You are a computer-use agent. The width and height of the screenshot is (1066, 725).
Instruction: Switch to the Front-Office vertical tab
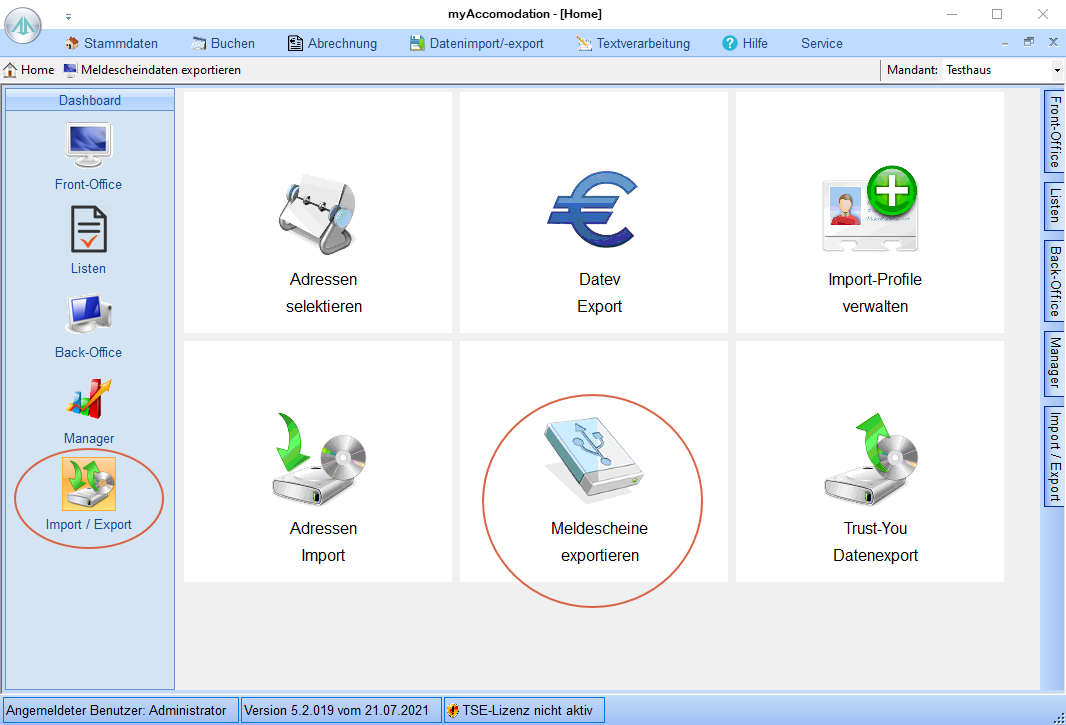click(1054, 133)
